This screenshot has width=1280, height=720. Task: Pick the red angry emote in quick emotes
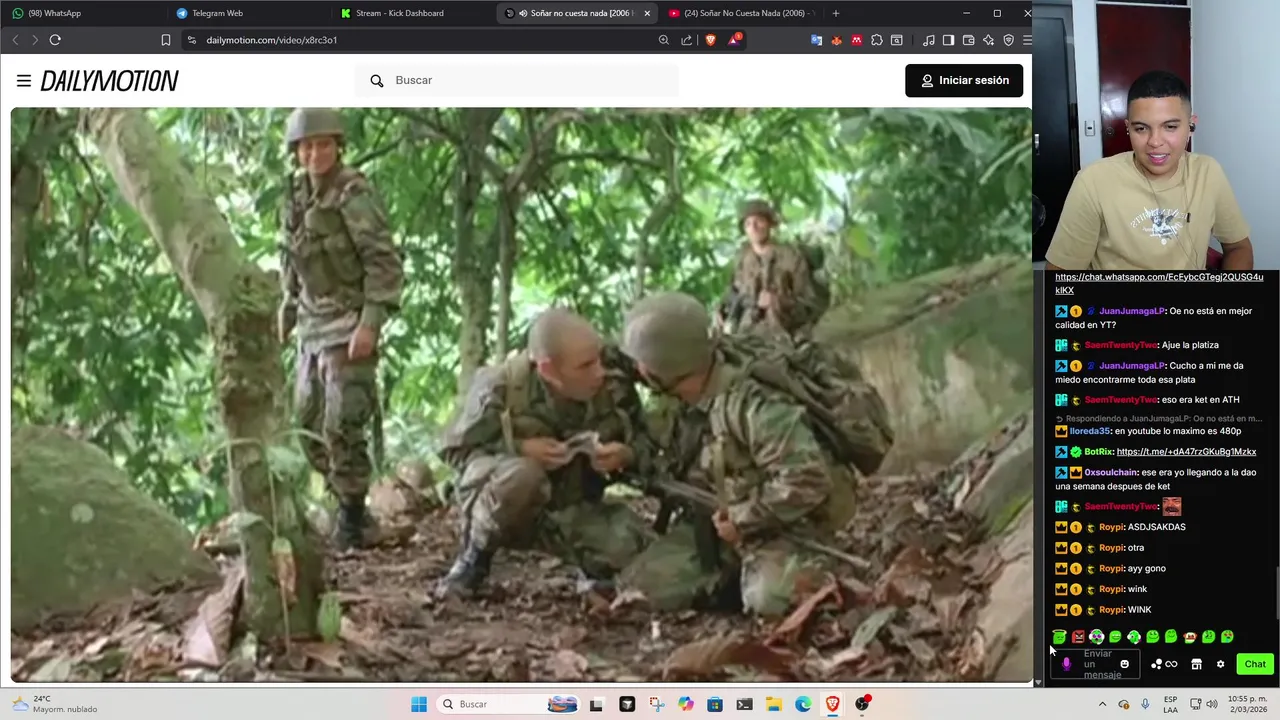[x=1078, y=636]
